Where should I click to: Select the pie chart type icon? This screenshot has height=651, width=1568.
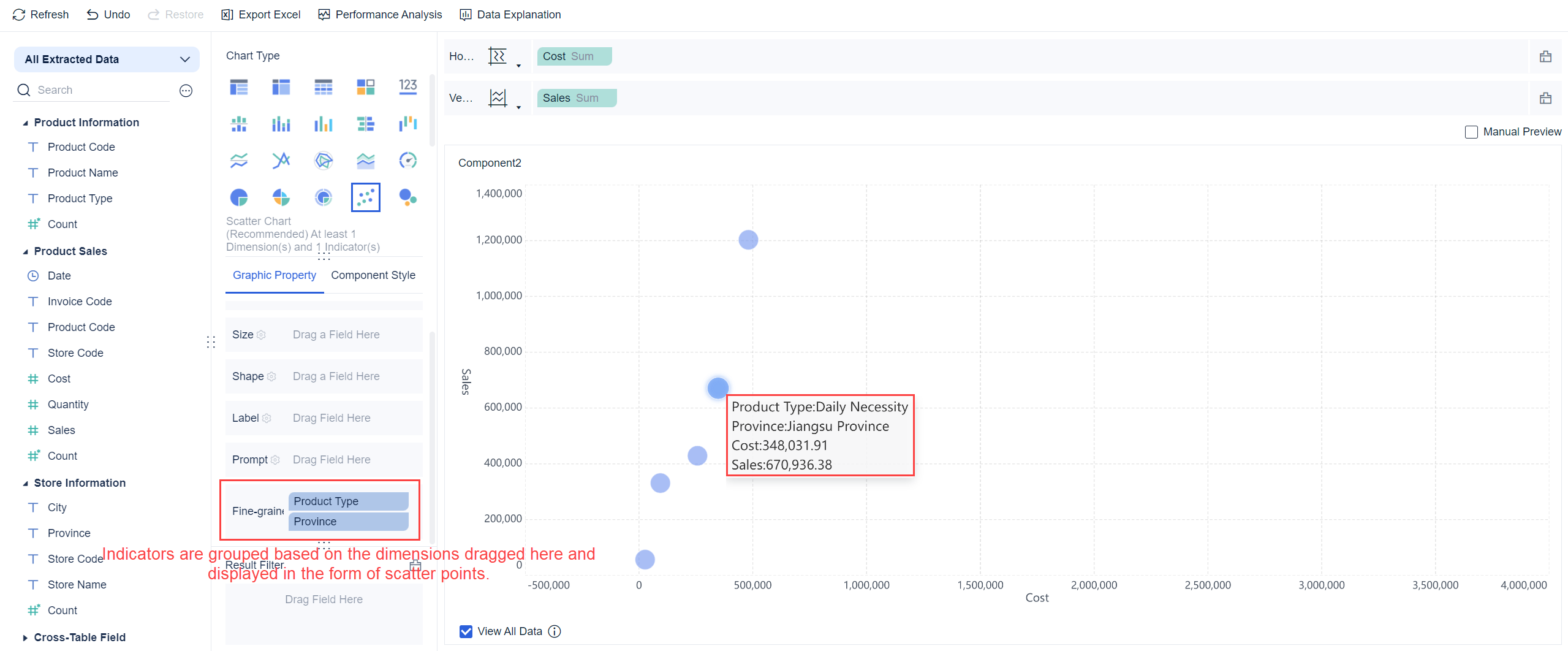[x=239, y=197]
